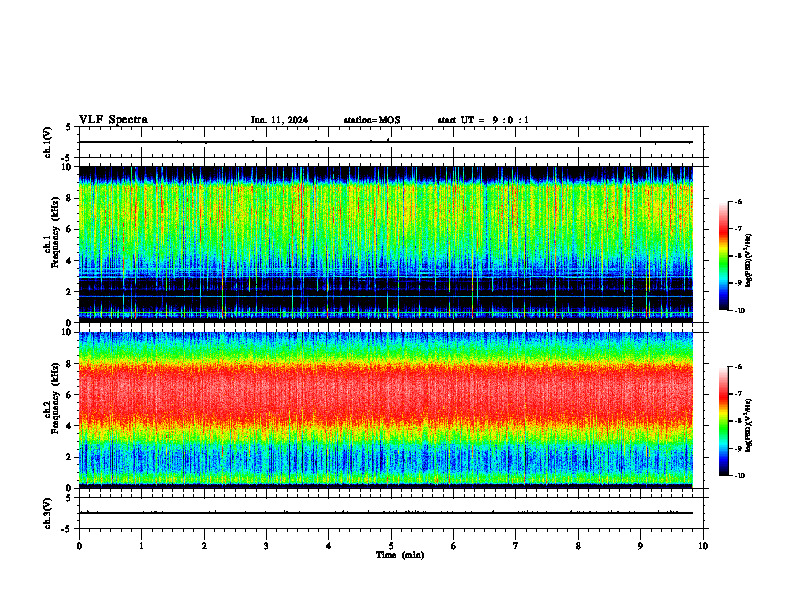Click the "5" tick on the time axis
This screenshot has width=792, height=612.
click(x=391, y=546)
